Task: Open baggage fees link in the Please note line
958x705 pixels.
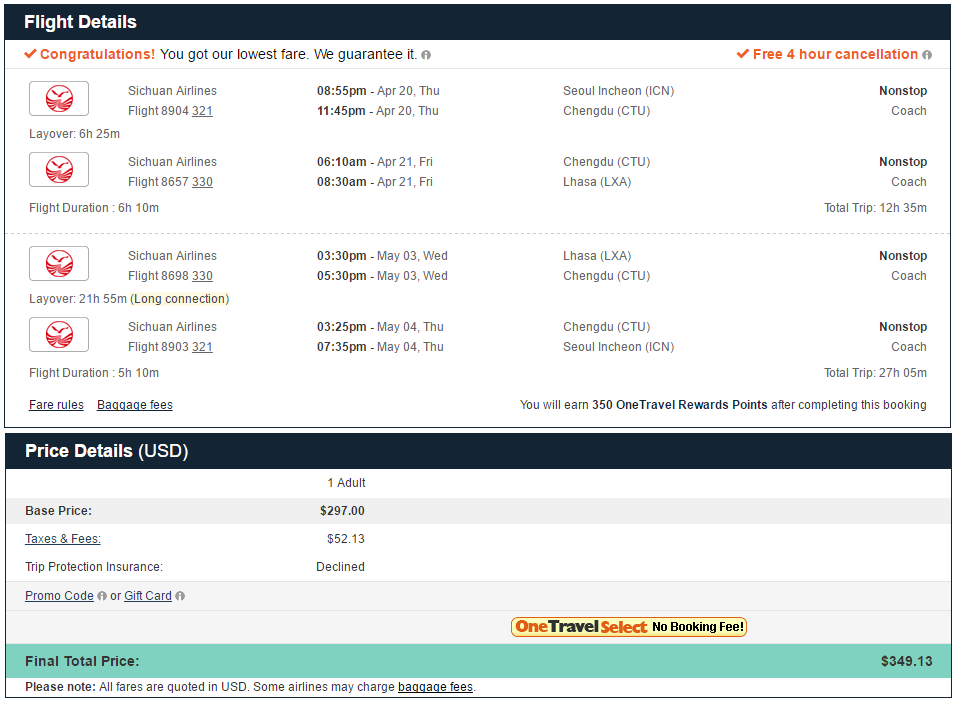Action: click(x=436, y=687)
